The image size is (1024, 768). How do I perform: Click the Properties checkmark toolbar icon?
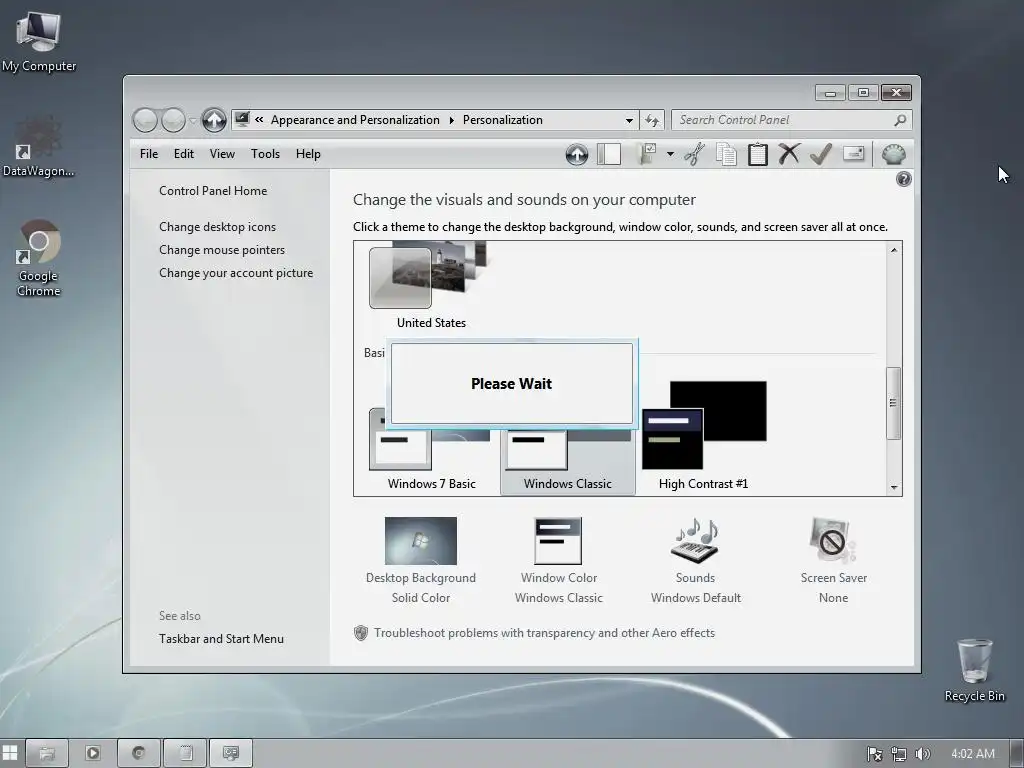(x=821, y=155)
